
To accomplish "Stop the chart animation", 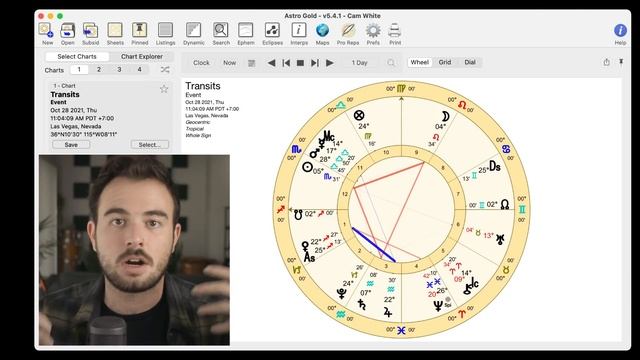I will [x=300, y=63].
